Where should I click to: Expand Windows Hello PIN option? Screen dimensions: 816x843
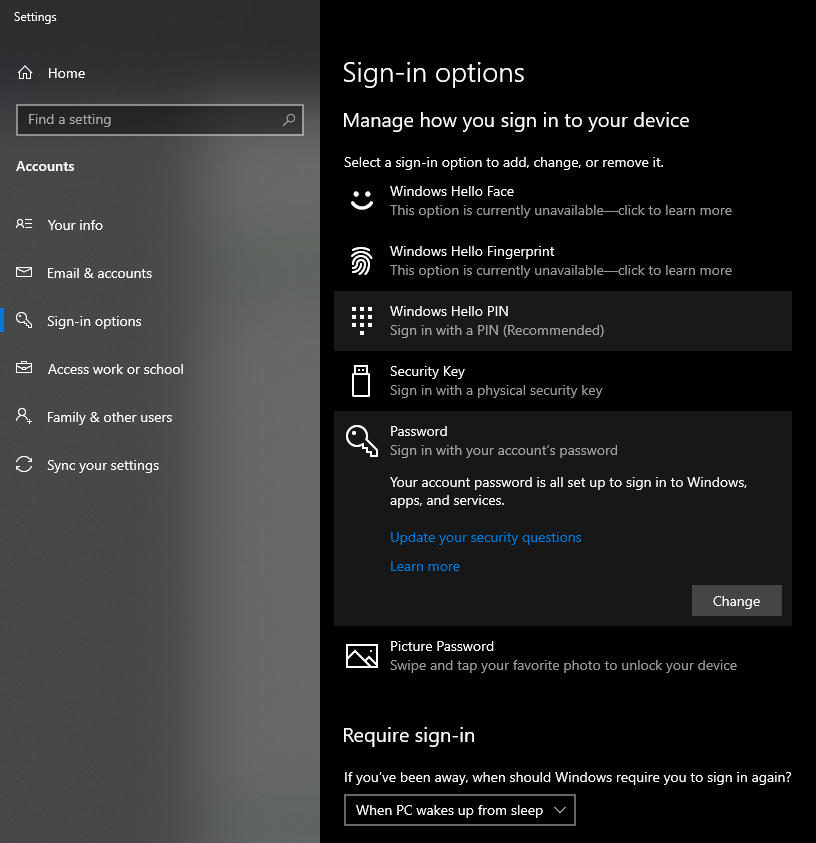point(563,321)
